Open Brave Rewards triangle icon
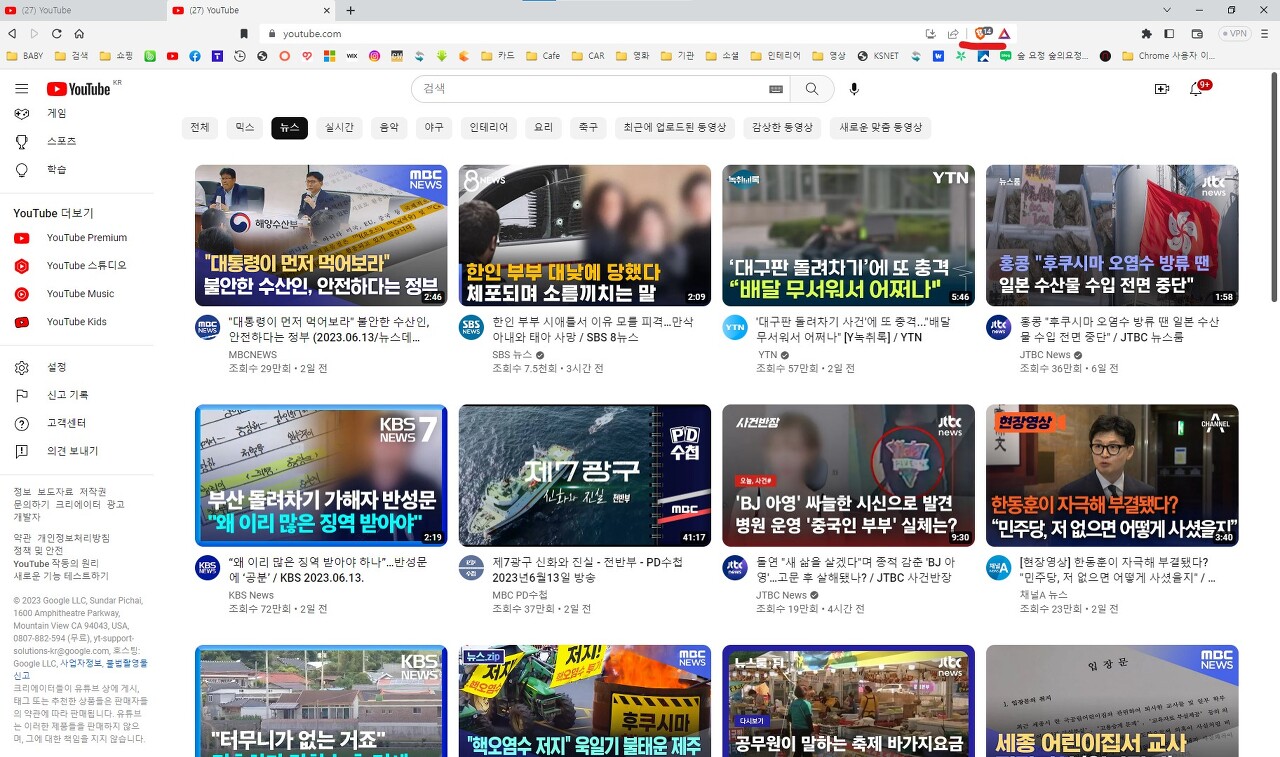 click(x=1004, y=33)
